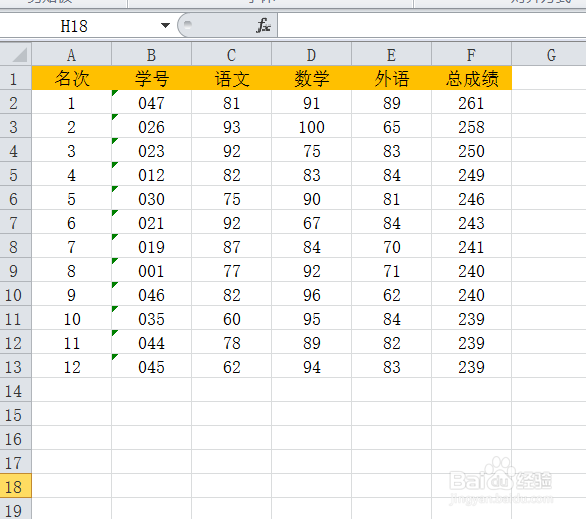Click header cell 语文
Image resolution: width=586 pixels, height=519 pixels.
pos(231,78)
